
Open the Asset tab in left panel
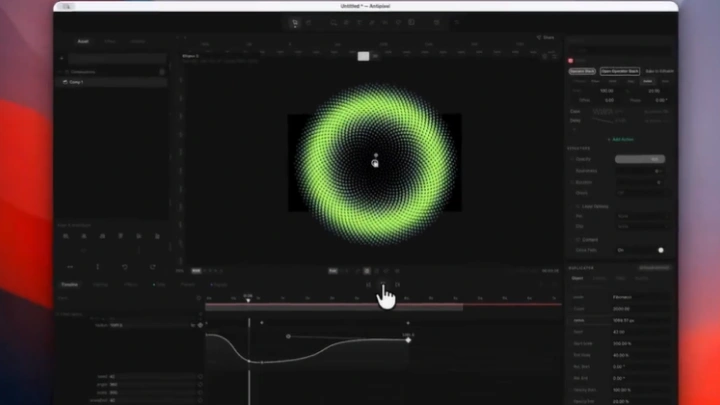coord(84,42)
